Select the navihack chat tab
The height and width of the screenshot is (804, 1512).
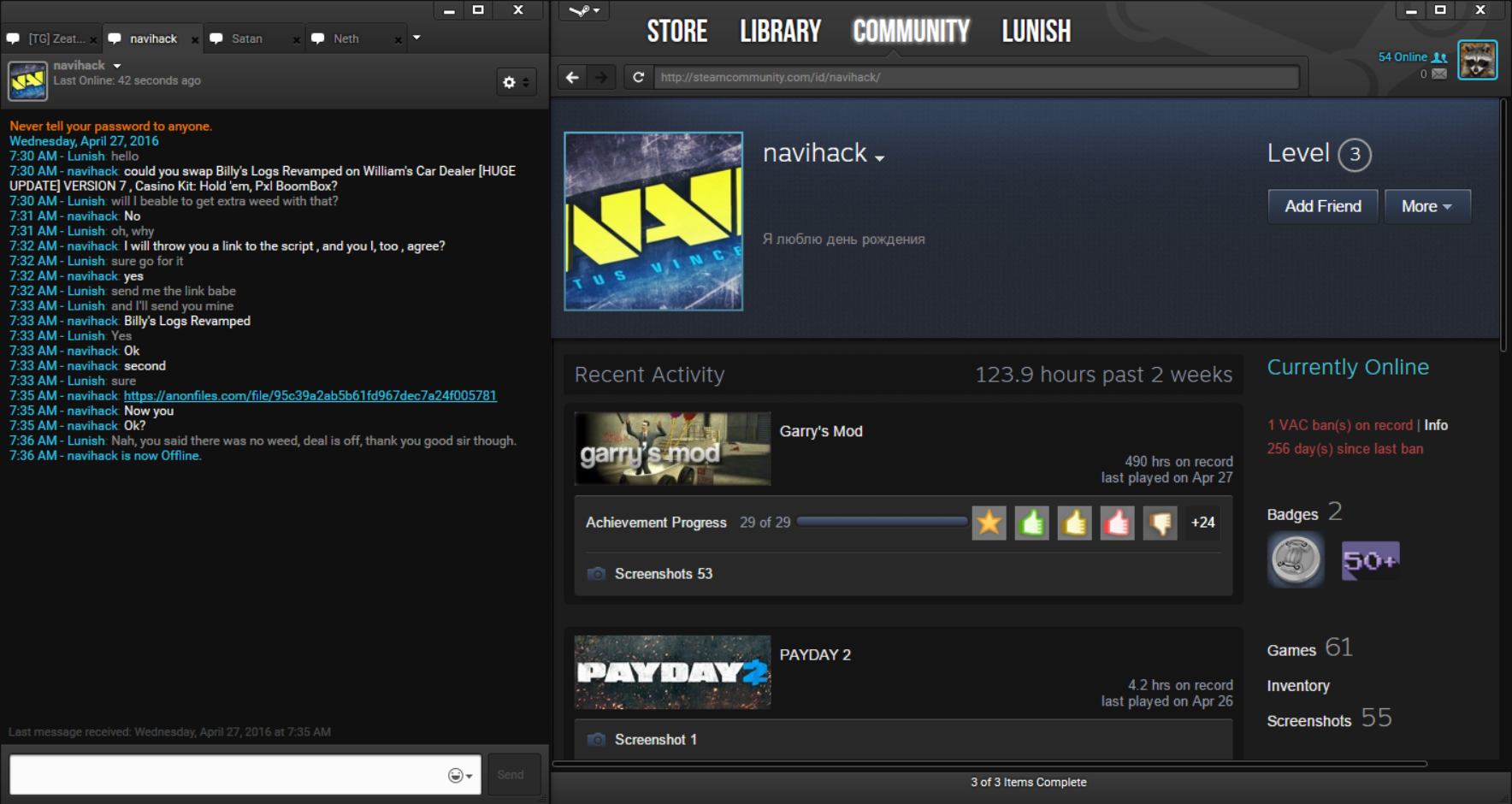153,38
